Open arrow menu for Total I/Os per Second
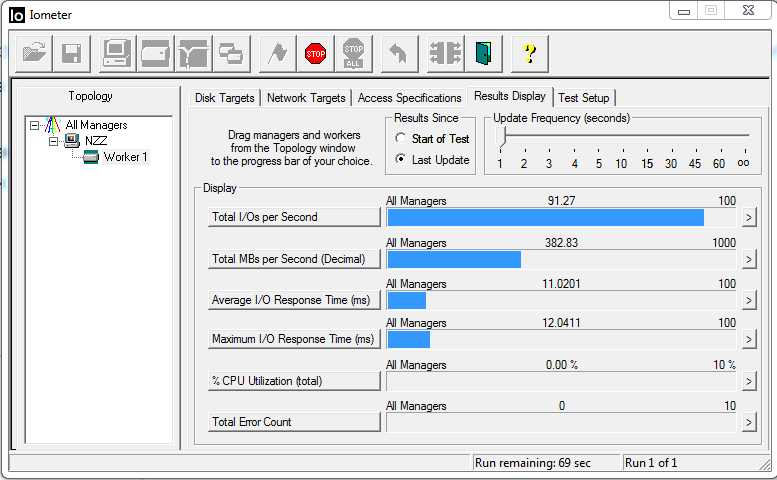777x480 pixels. coord(749,217)
